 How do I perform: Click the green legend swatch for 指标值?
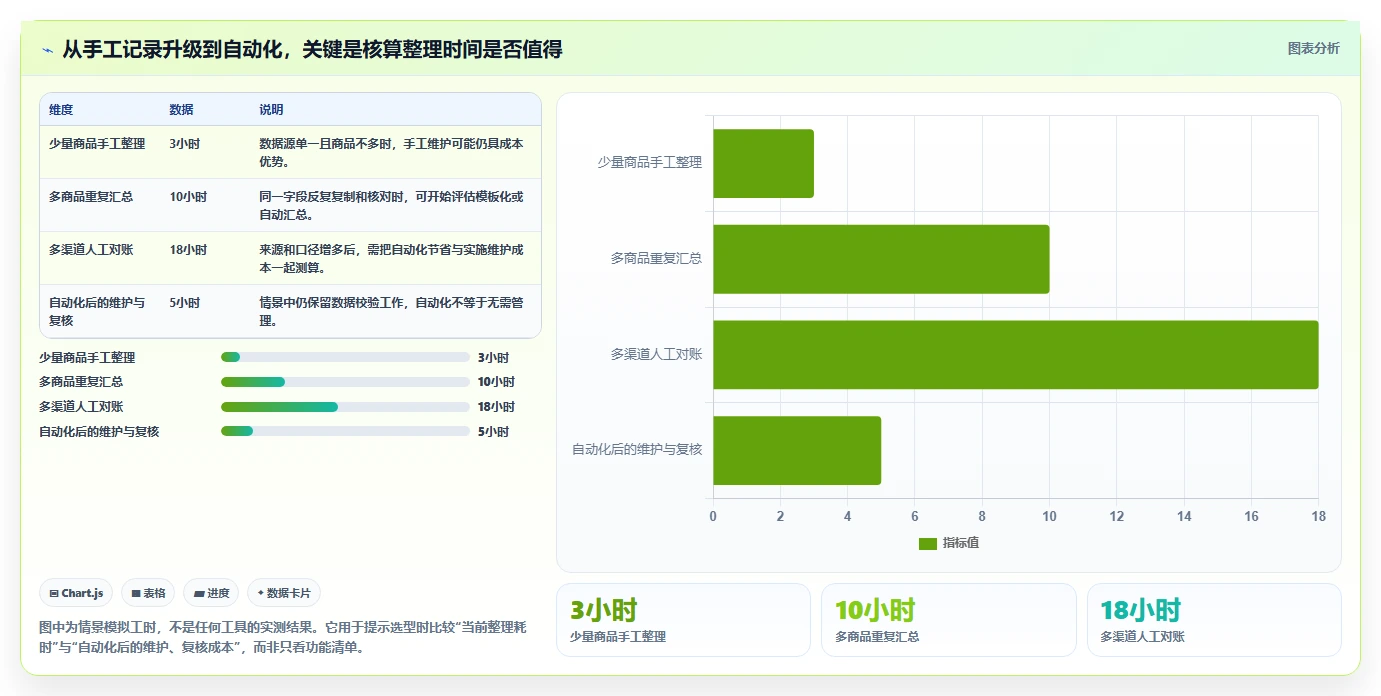[927, 543]
